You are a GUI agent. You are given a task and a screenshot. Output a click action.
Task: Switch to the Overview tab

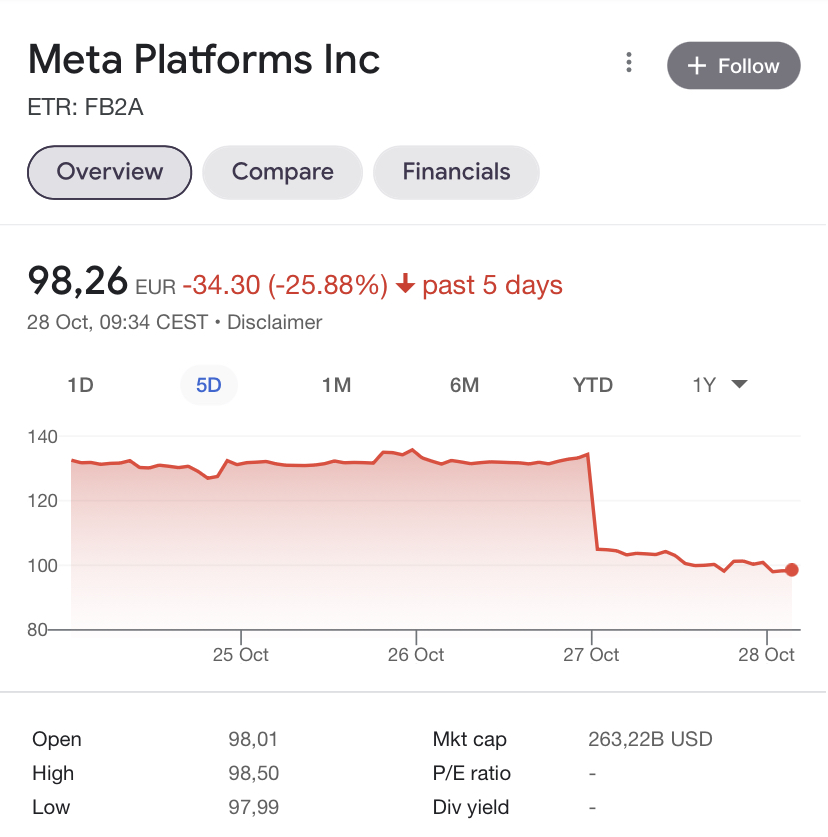(109, 172)
